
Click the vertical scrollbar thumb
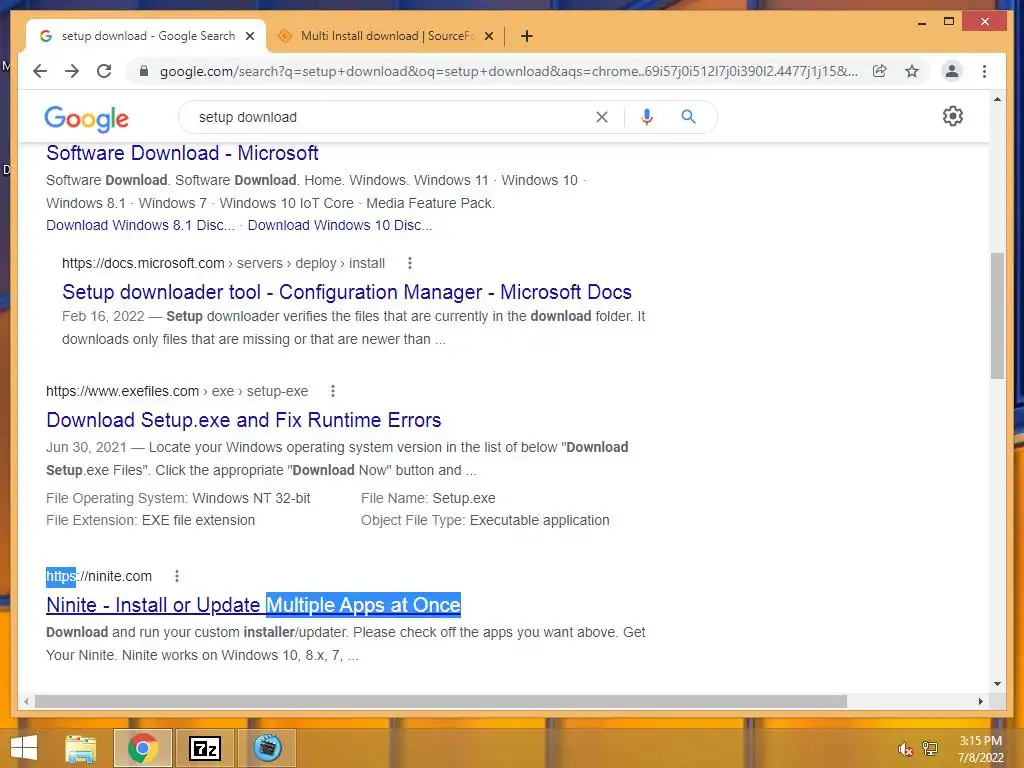point(997,315)
